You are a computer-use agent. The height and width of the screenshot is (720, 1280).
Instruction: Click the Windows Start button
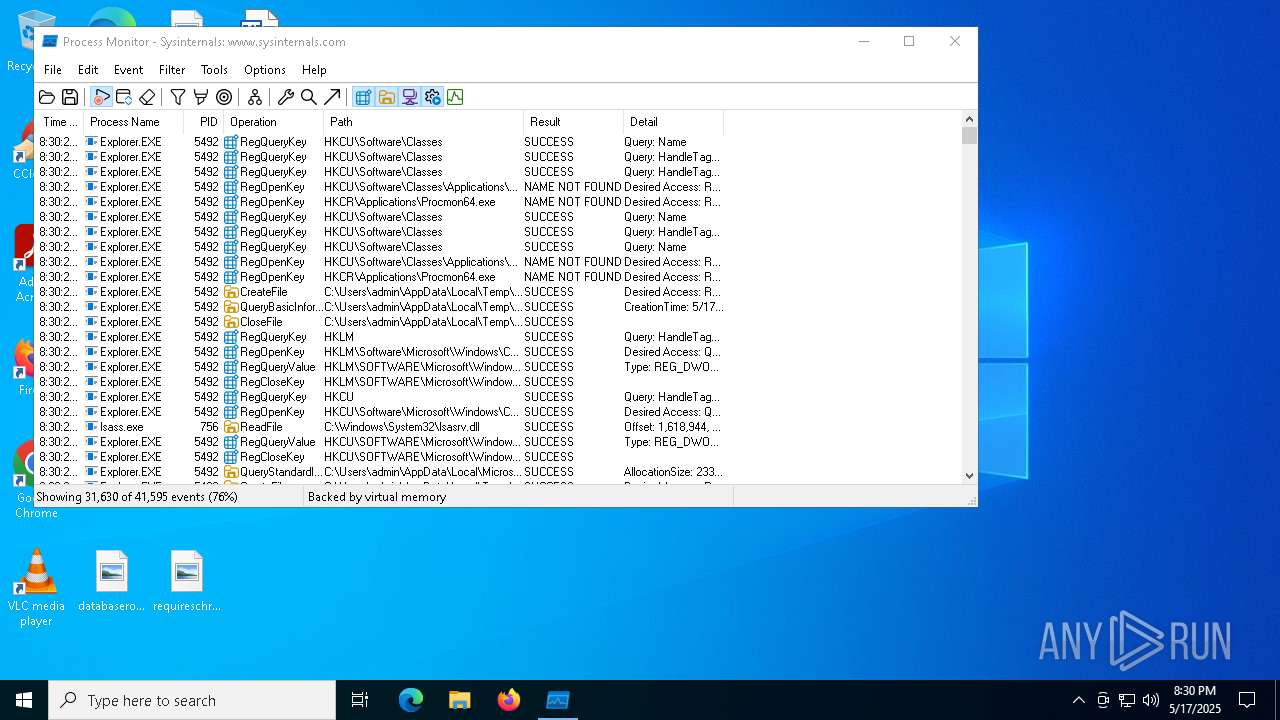pyautogui.click(x=24, y=700)
